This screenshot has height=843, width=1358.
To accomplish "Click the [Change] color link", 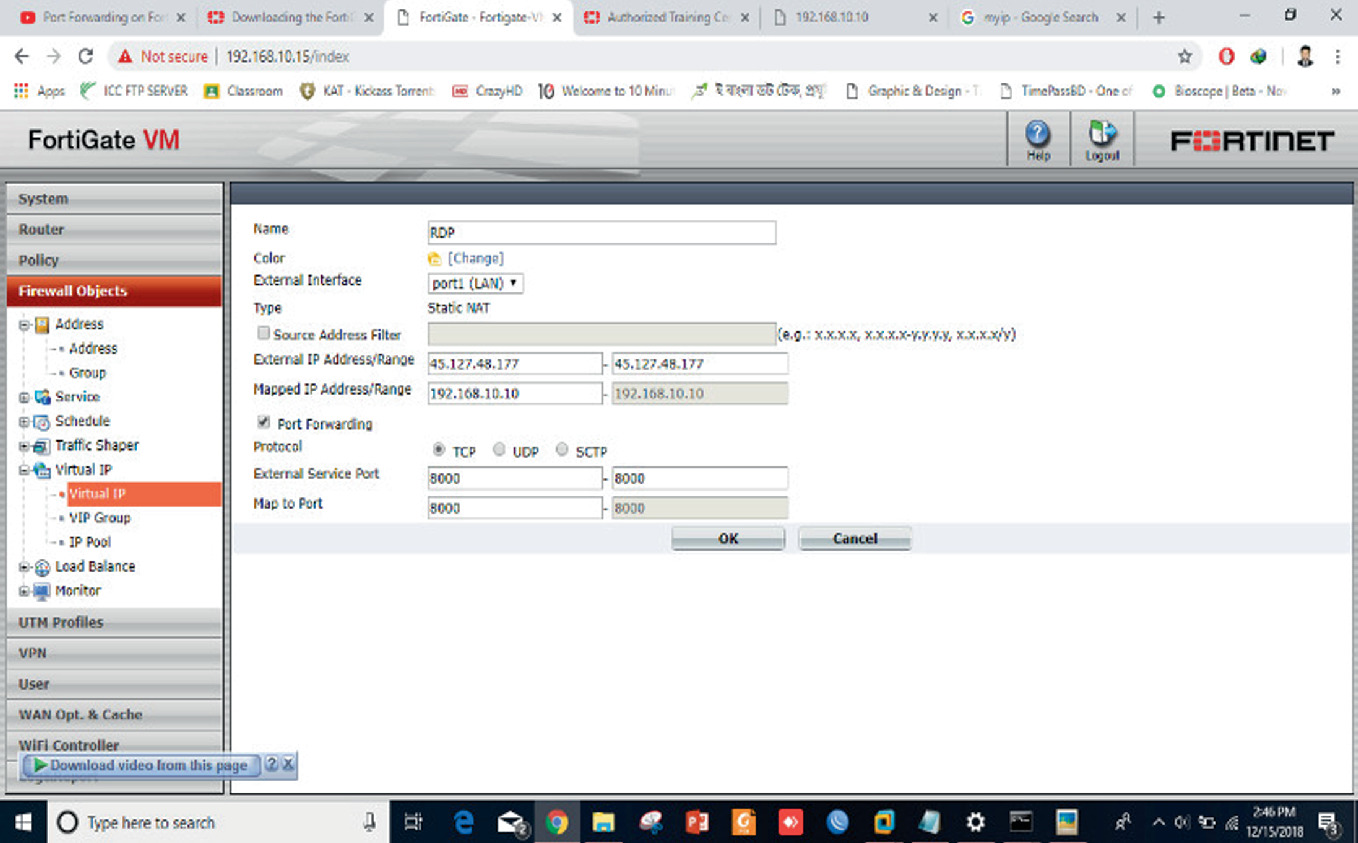I will [x=476, y=259].
